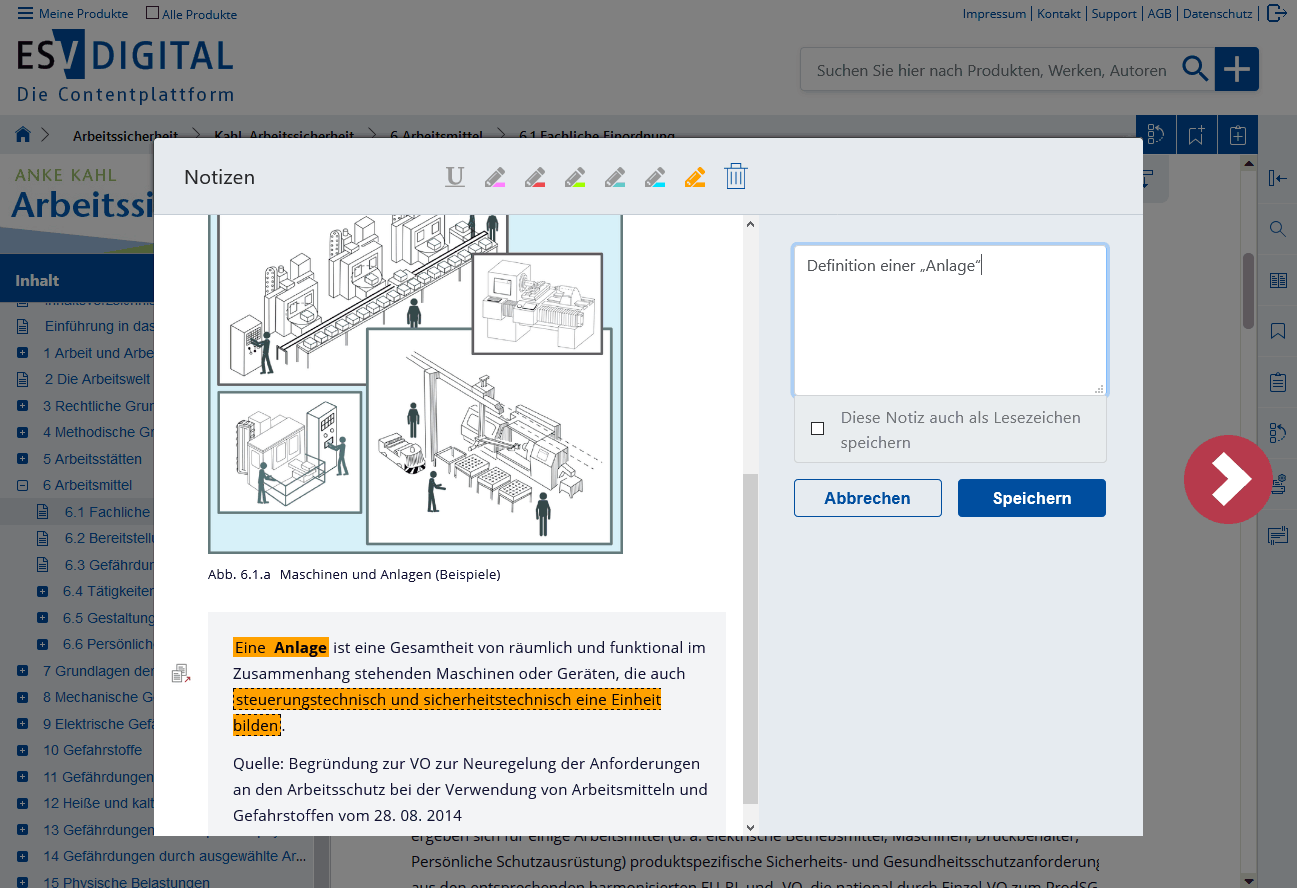Click the blue plus button beside search
The height and width of the screenshot is (888, 1297).
click(x=1237, y=69)
